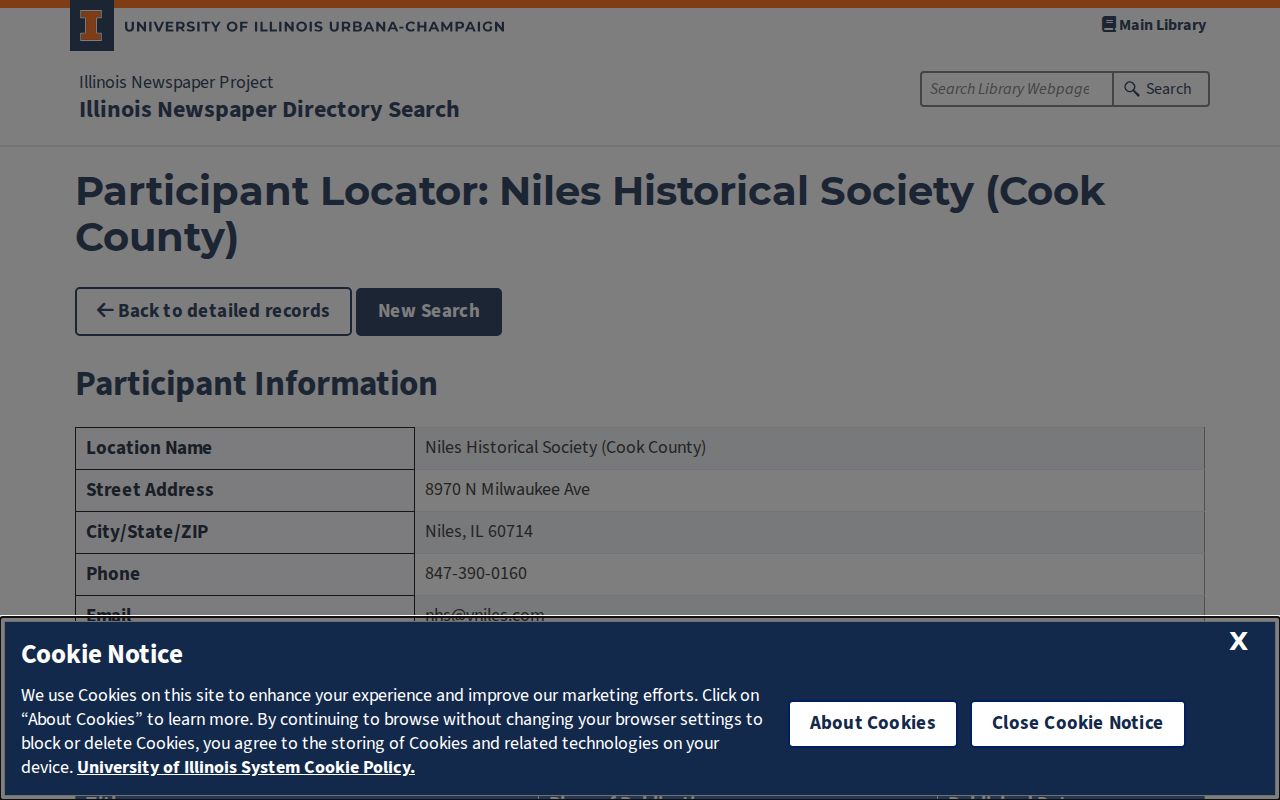Screen dimensions: 1280x800
Task: Open the Main Library link
Action: click(x=1154, y=25)
